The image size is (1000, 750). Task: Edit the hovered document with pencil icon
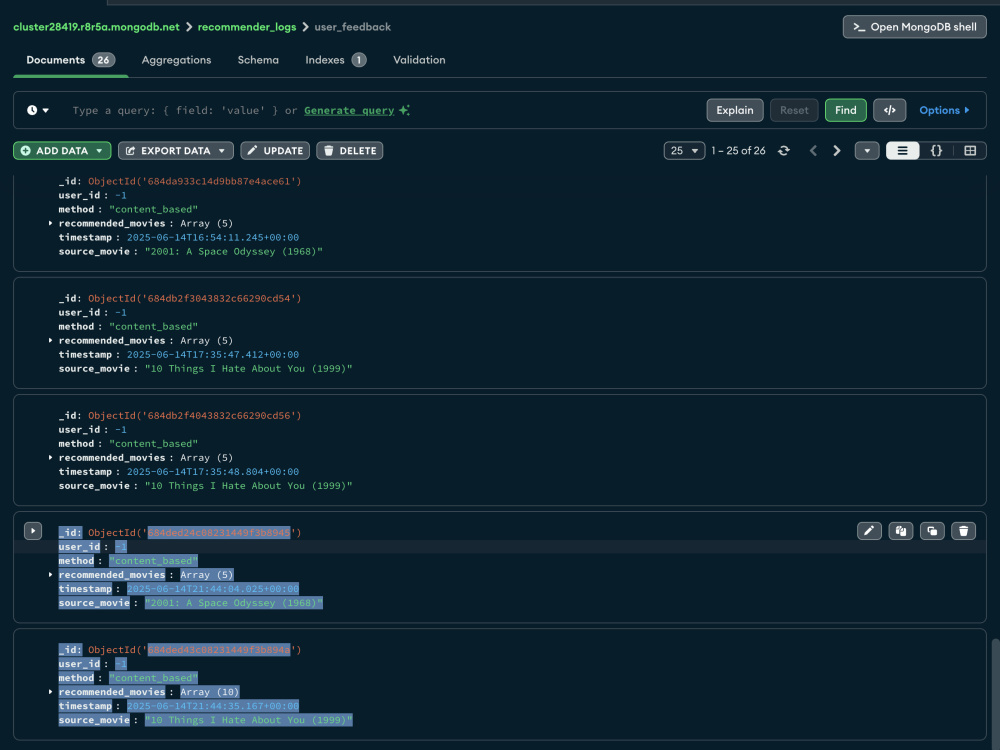tap(869, 531)
